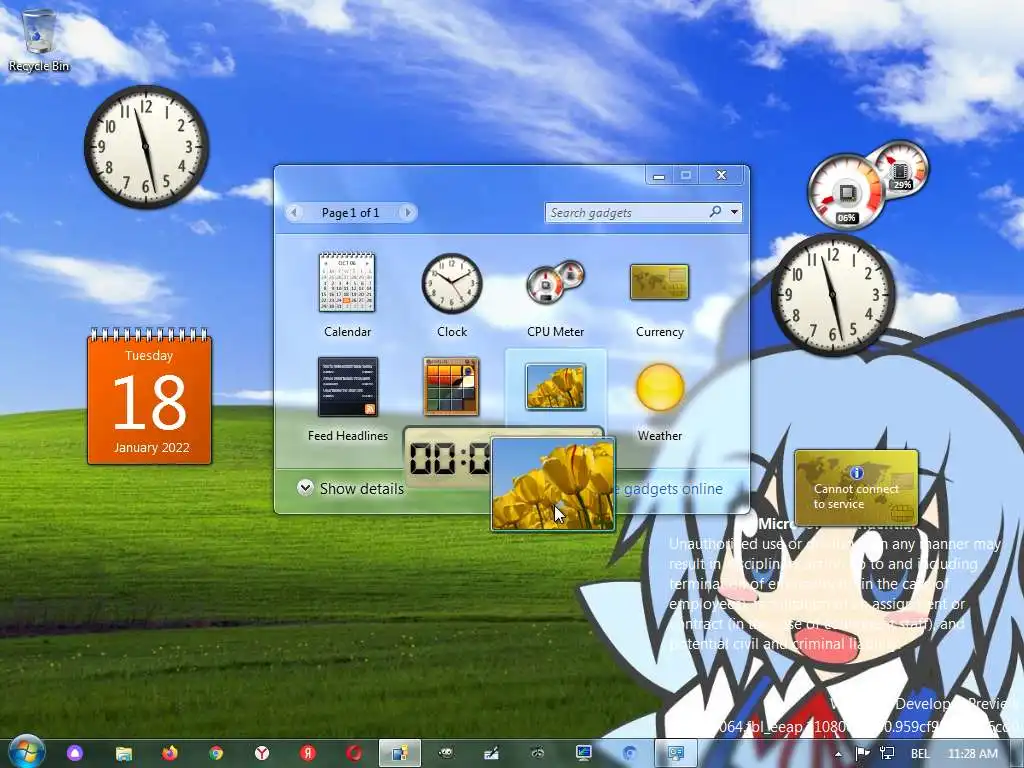1024x768 pixels.
Task: Click the Tuesday text on calendar gadget
Action: [149, 355]
